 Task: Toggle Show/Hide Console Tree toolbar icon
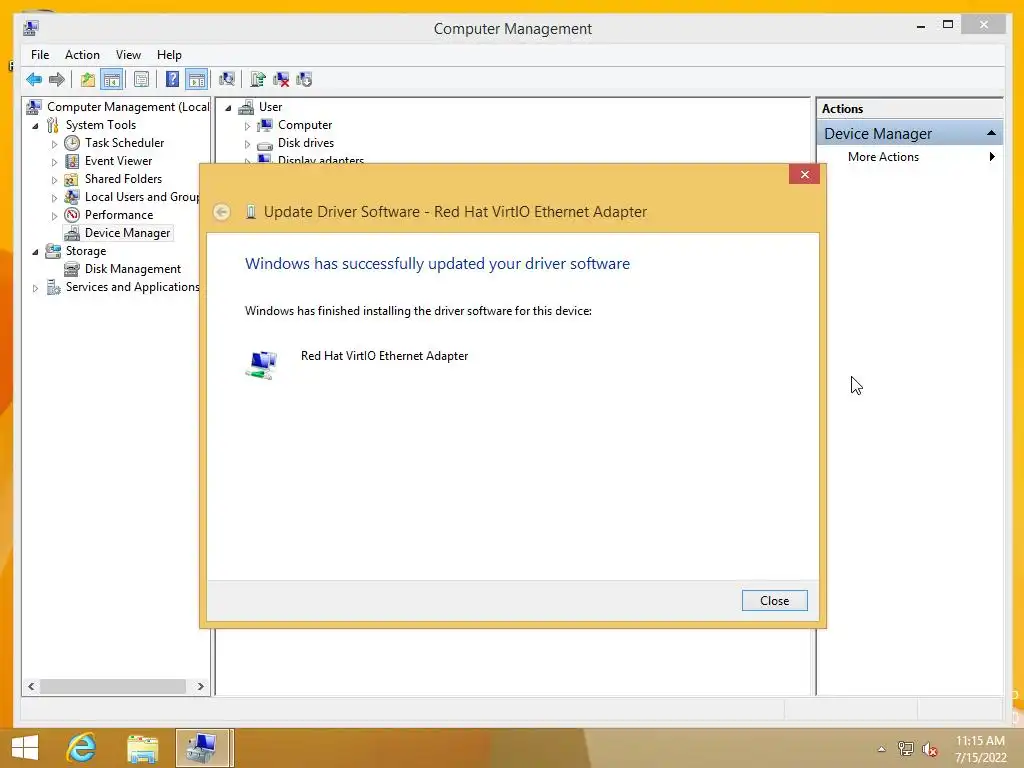click(x=112, y=80)
